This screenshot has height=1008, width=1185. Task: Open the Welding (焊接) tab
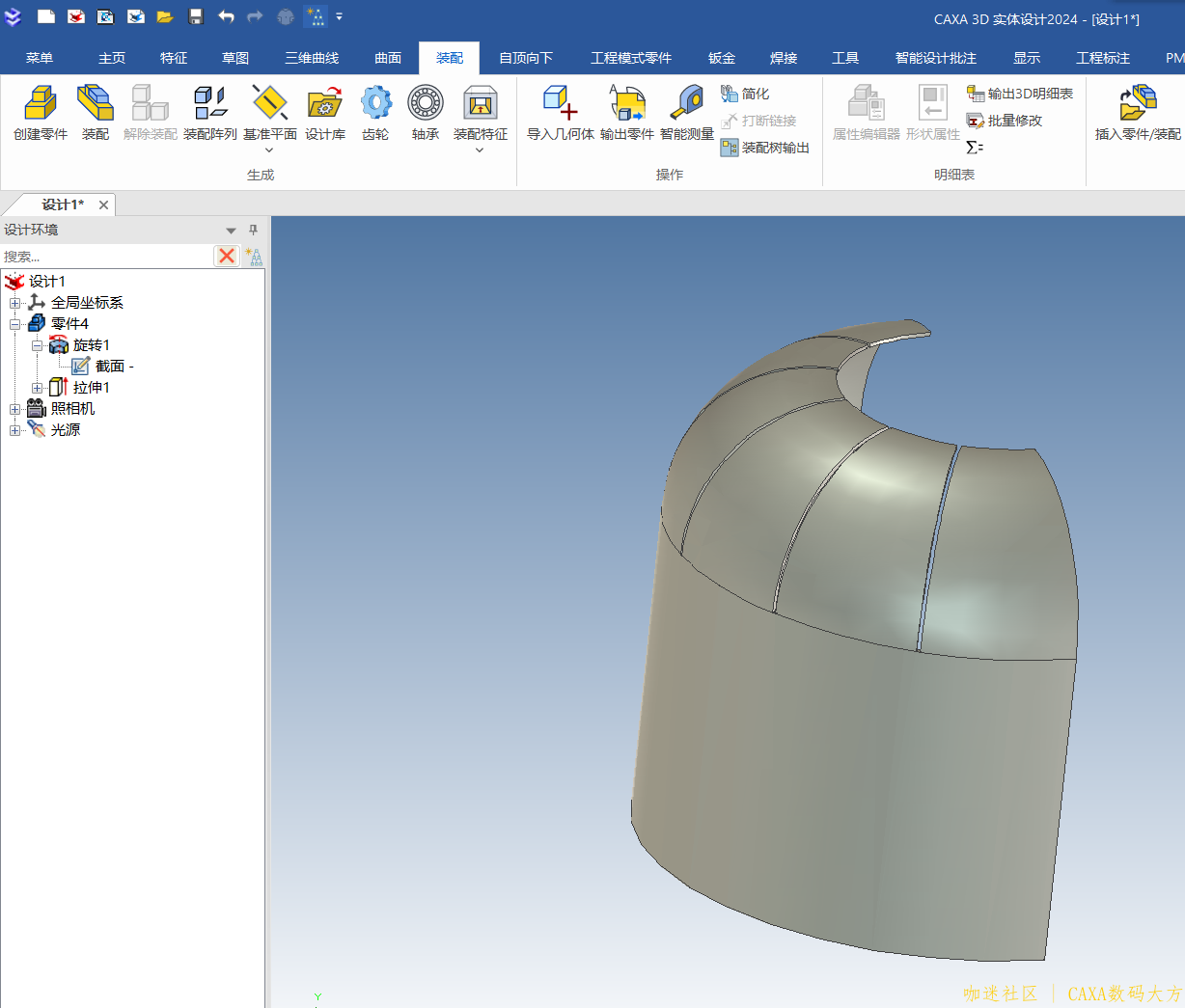(x=784, y=58)
